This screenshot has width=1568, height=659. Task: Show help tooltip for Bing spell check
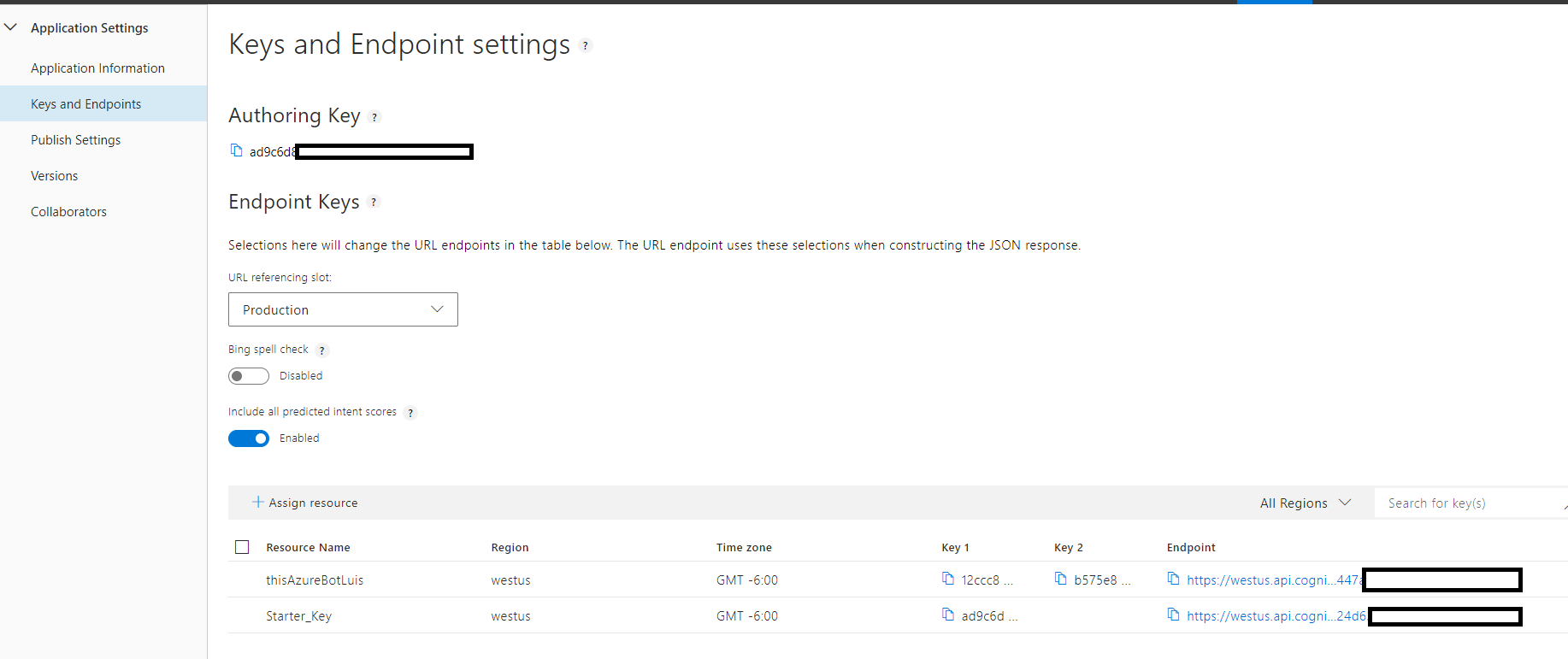tap(322, 350)
